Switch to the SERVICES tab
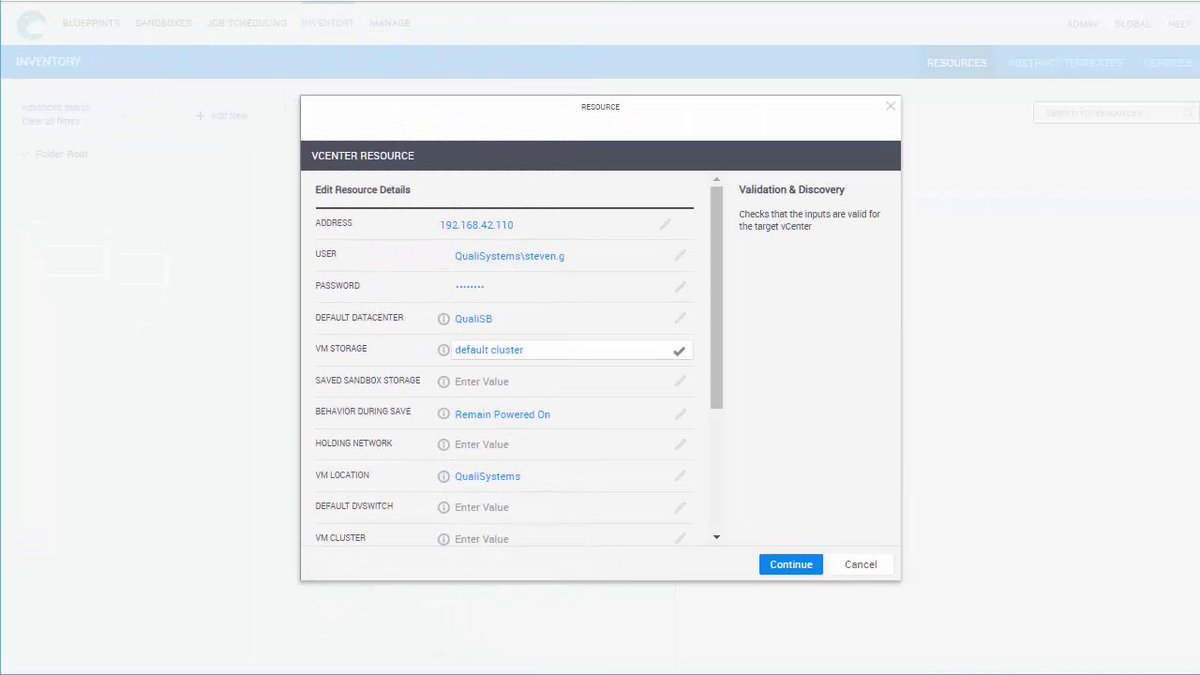 [1167, 63]
